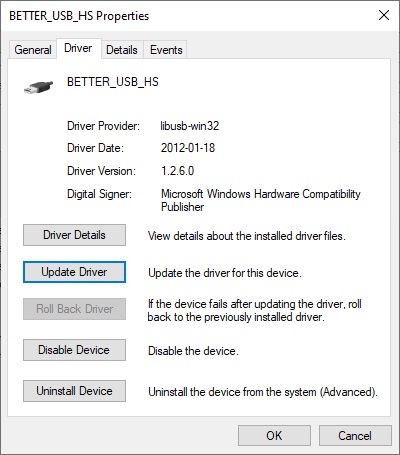Viewport: 400px width, 455px height.
Task: Click the Uninstall Device button
Action: pyautogui.click(x=74, y=391)
